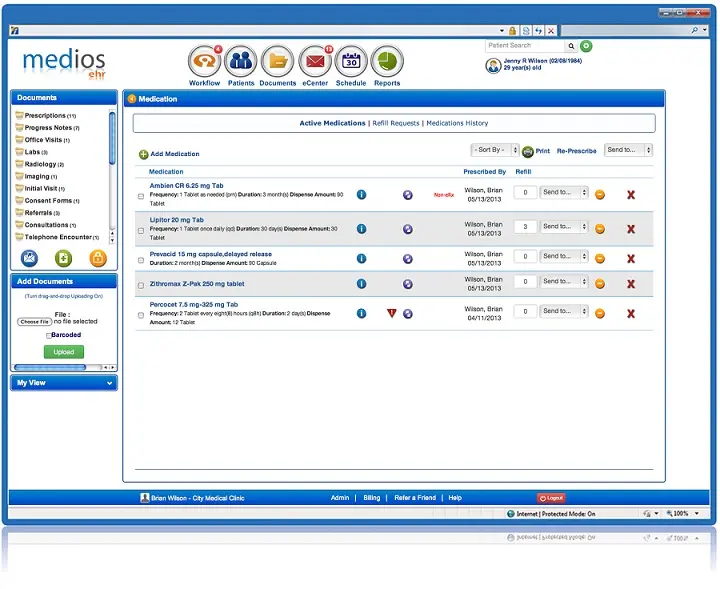Click the Lipitor refill count field
Image resolution: width=720 pixels, height=589 pixels.
tap(525, 227)
